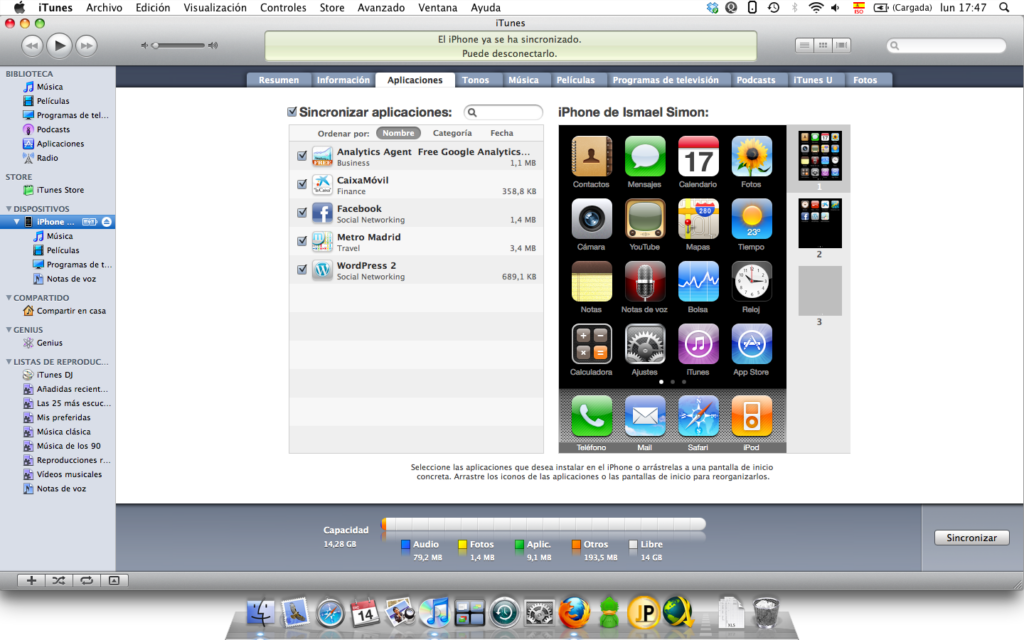Screen dimensions: 1024x640
Task: Select the Reloj clock app icon
Action: click(x=751, y=281)
